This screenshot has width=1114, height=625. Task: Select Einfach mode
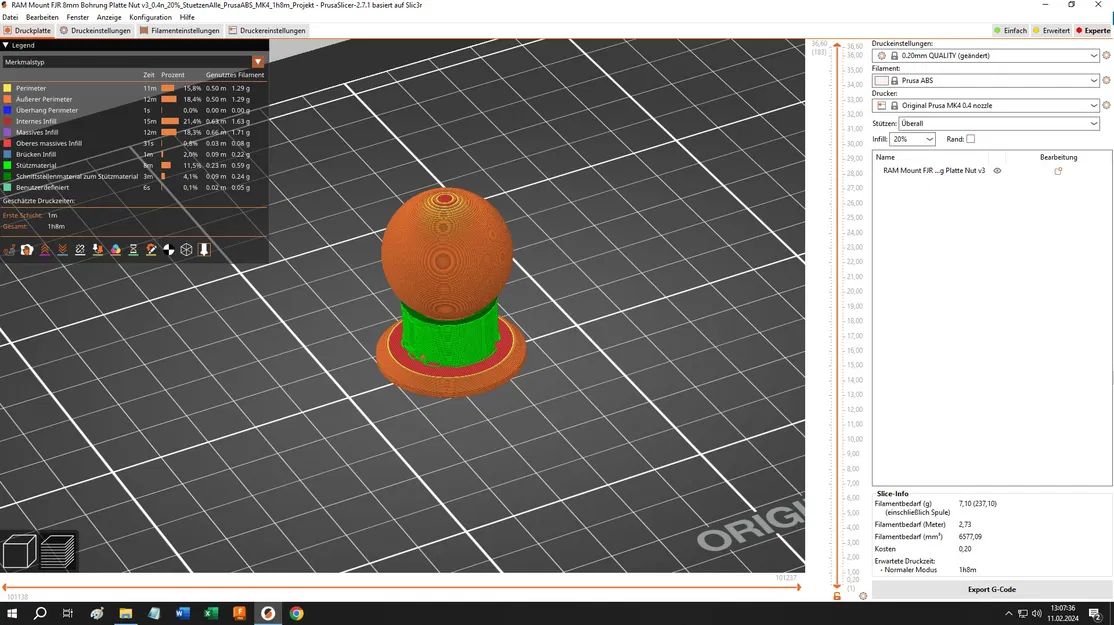pyautogui.click(x=1010, y=31)
